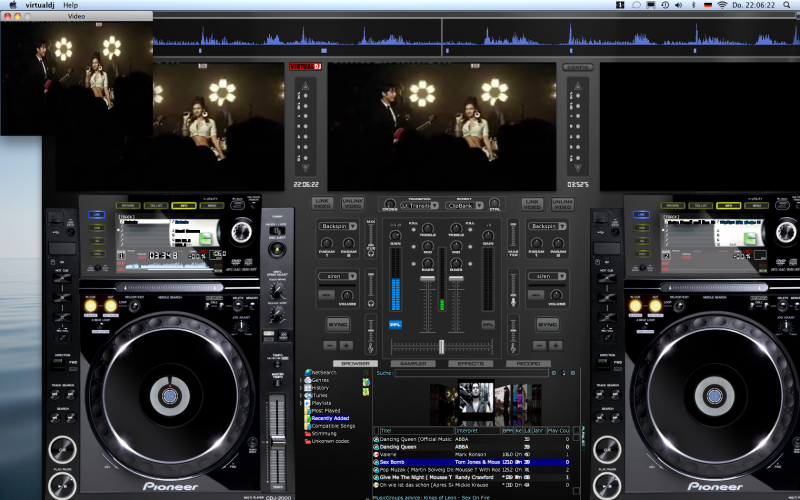Image resolution: width=800 pixels, height=500 pixels.
Task: Open the Help menu in menu bar
Action: (x=70, y=5)
